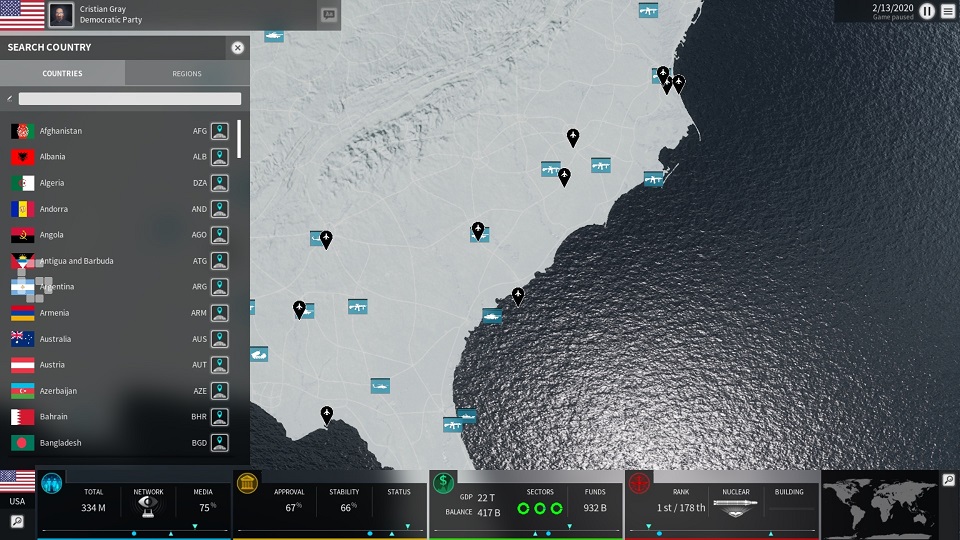Click the large US flag beside the portrait
This screenshot has width=960, height=540.
[22, 15]
